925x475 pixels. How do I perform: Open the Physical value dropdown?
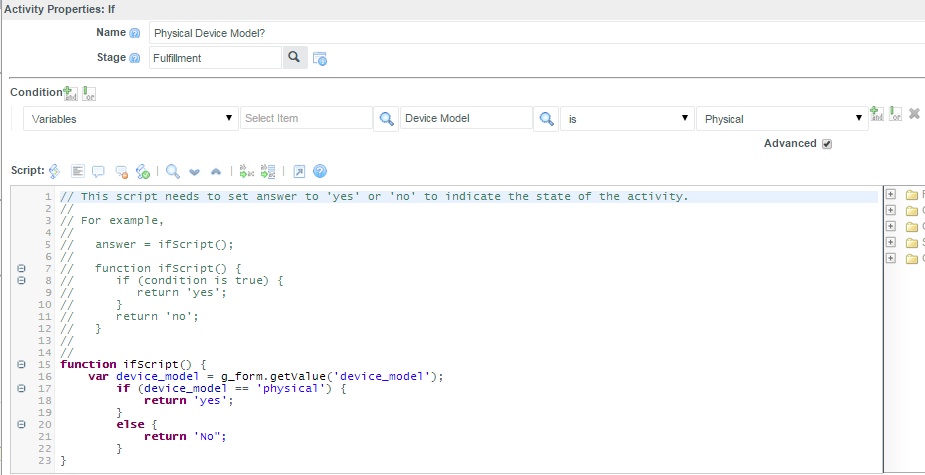coord(780,119)
